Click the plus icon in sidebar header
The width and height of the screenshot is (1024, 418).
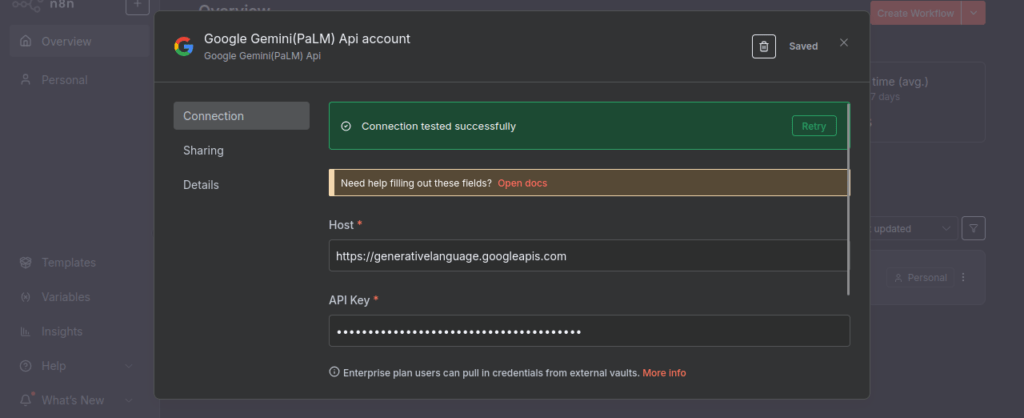tap(137, 5)
